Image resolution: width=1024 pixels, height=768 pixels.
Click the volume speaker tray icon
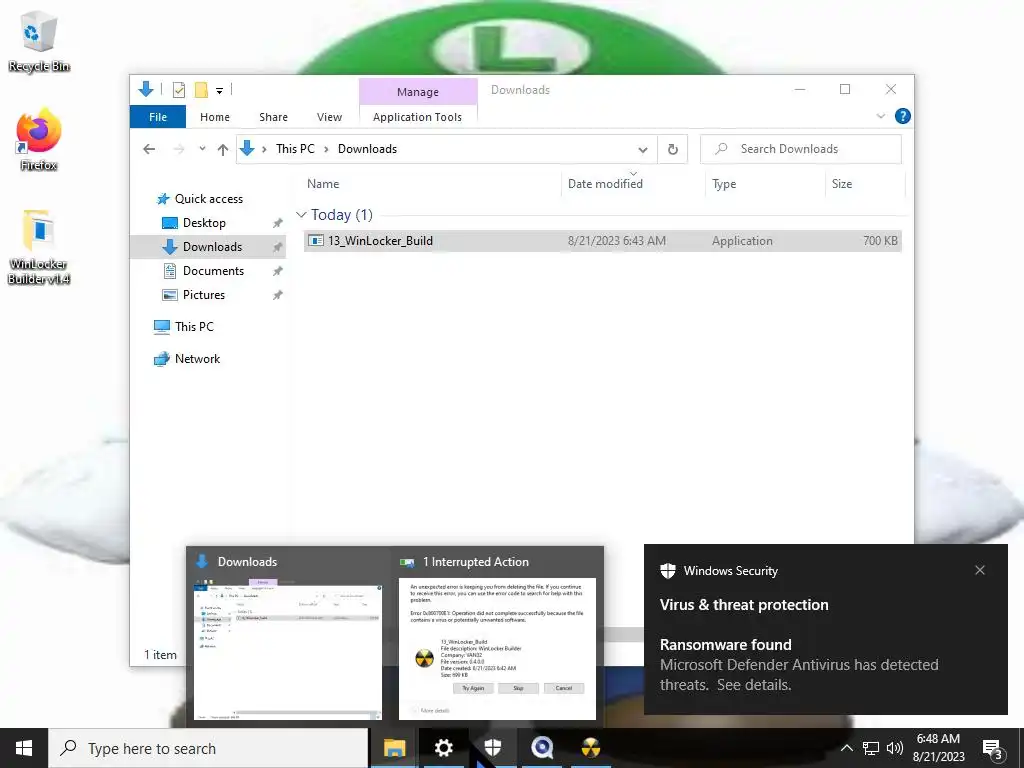(x=894, y=748)
